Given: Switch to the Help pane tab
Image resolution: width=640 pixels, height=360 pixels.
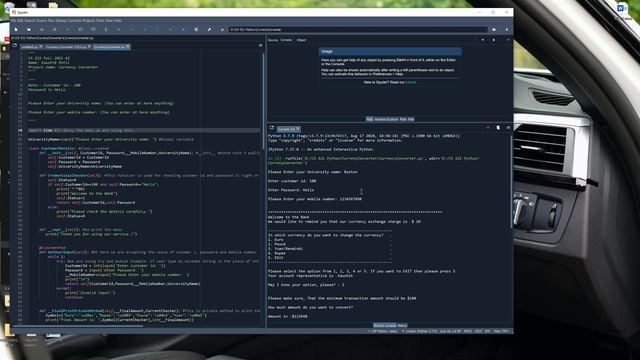Looking at the screenshot, I should tap(369, 119).
